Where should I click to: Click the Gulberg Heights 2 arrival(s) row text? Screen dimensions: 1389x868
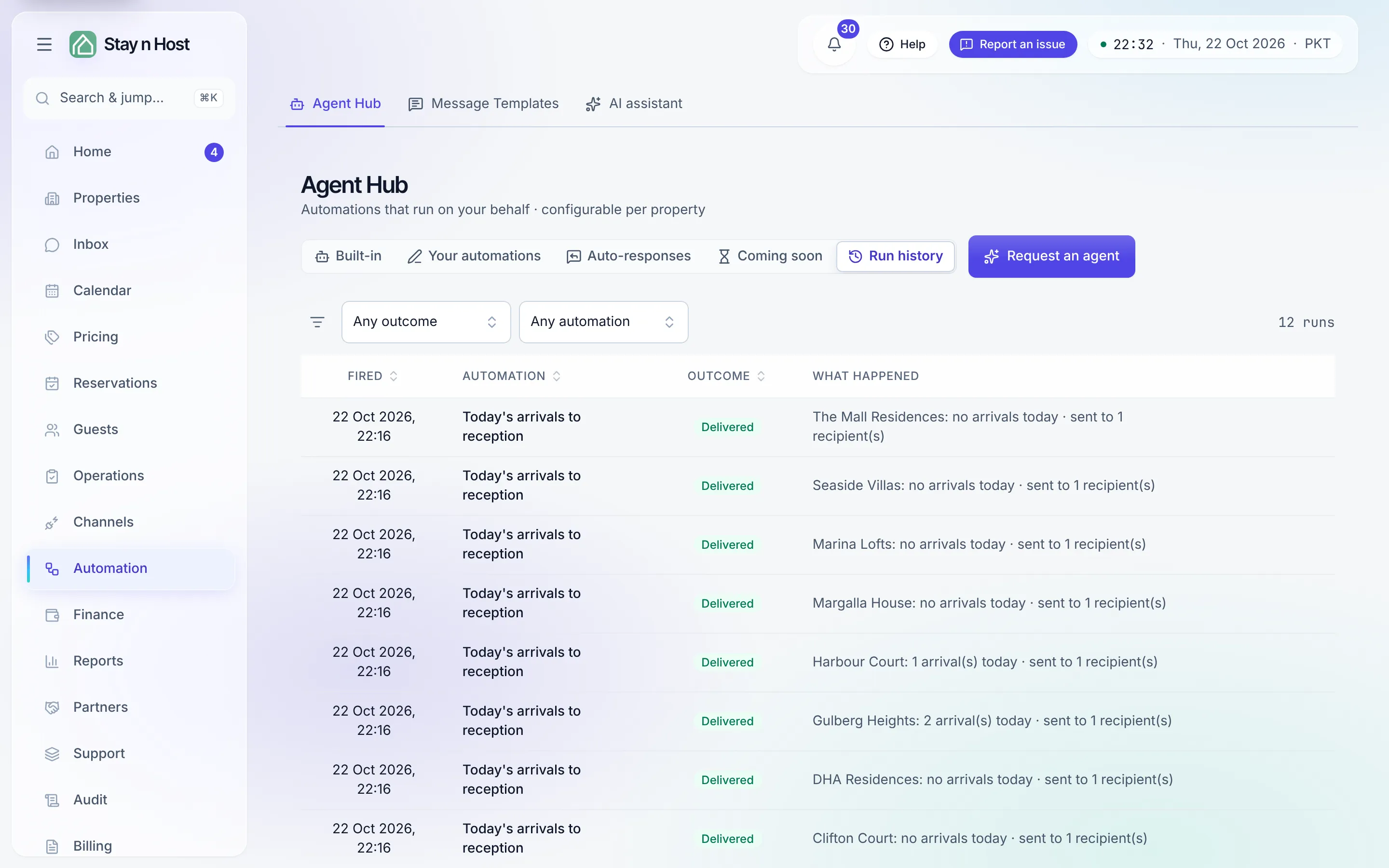(992, 720)
